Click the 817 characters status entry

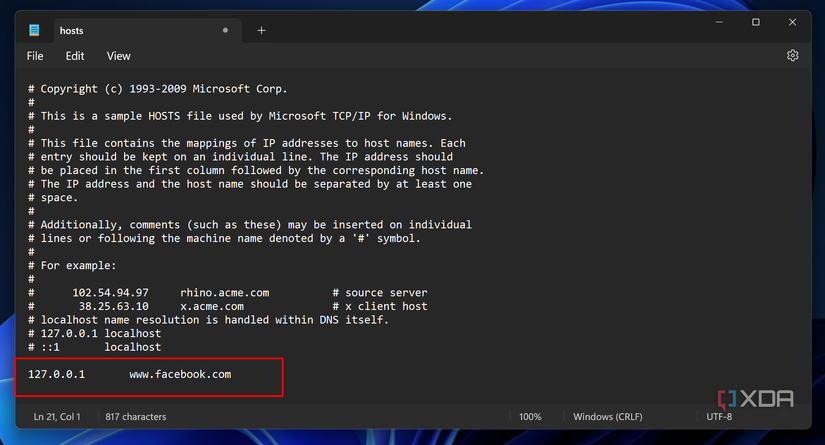(x=136, y=417)
